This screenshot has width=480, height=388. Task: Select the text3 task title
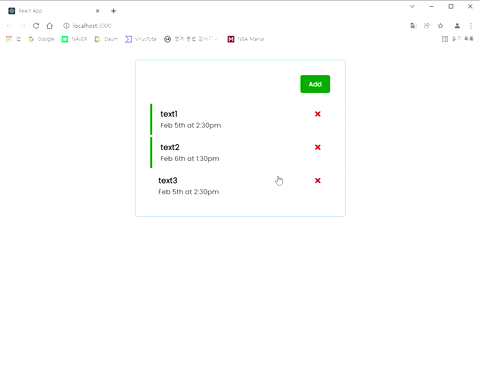point(168,181)
